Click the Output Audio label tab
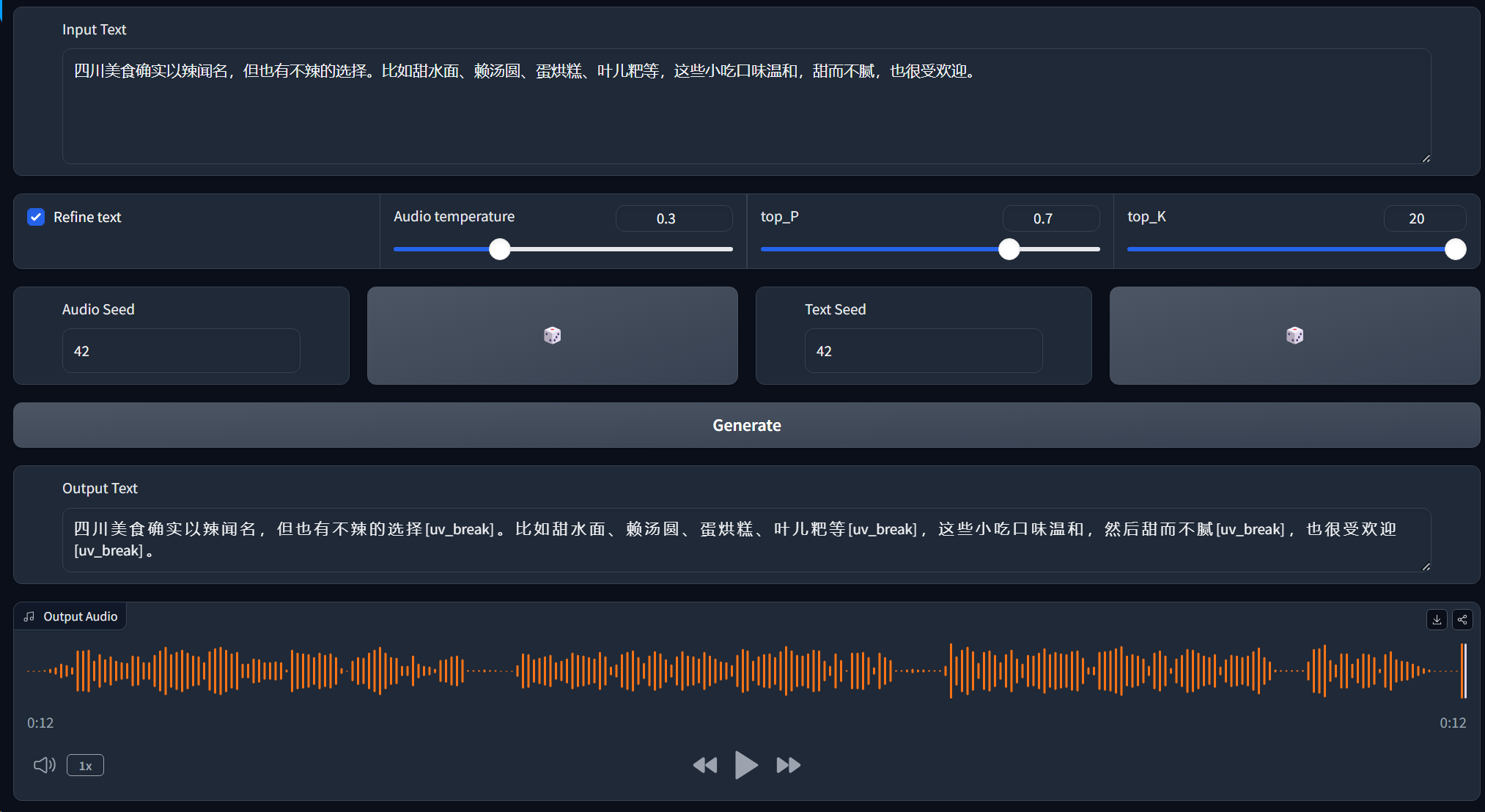 (x=70, y=616)
